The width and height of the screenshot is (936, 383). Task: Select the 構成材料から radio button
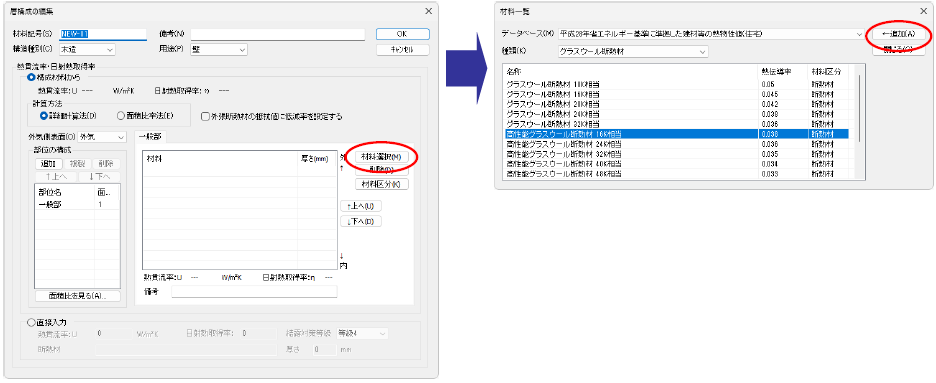click(31, 78)
